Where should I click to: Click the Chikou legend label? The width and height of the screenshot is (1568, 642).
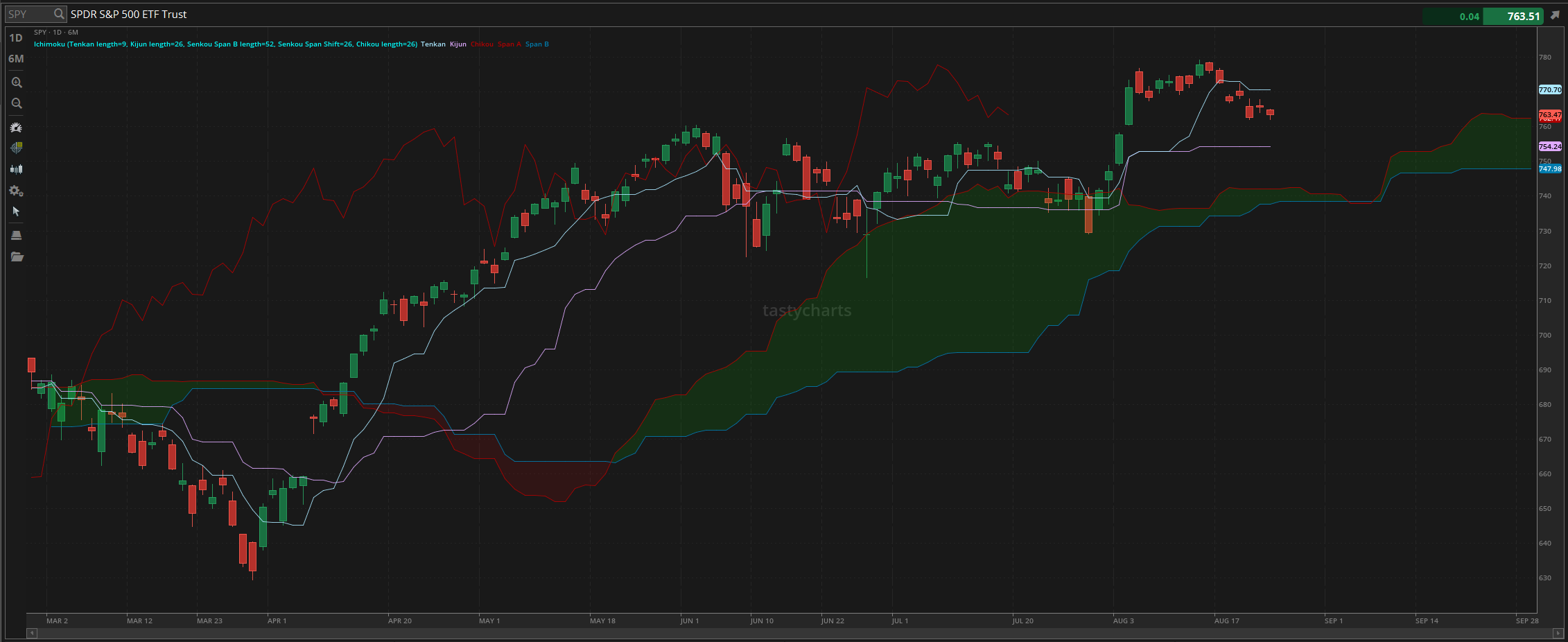(482, 44)
